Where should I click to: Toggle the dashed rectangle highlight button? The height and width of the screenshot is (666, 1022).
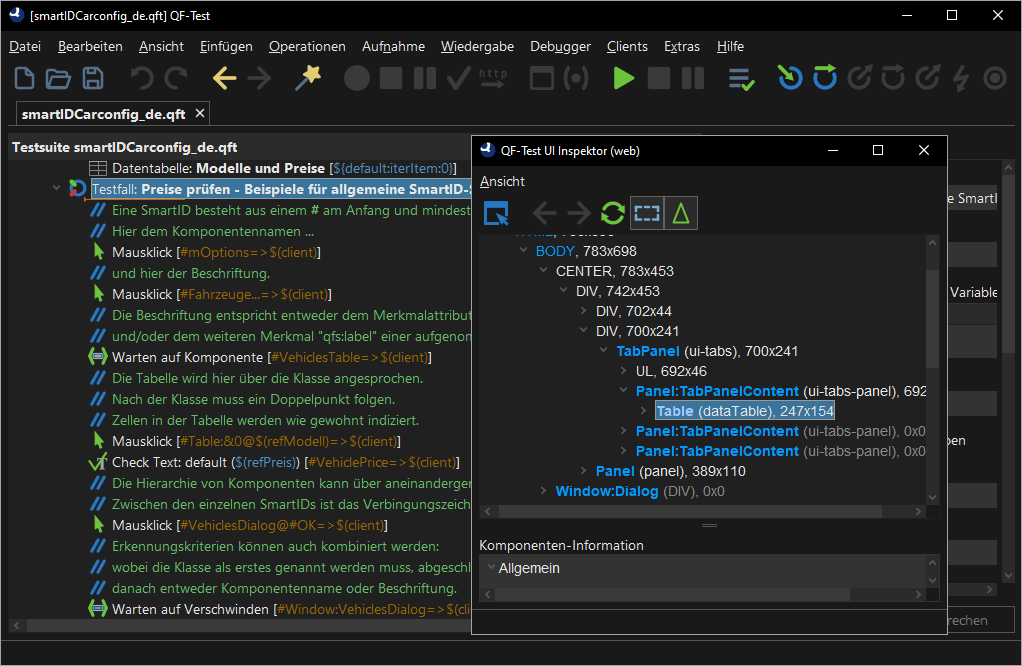[x=647, y=213]
